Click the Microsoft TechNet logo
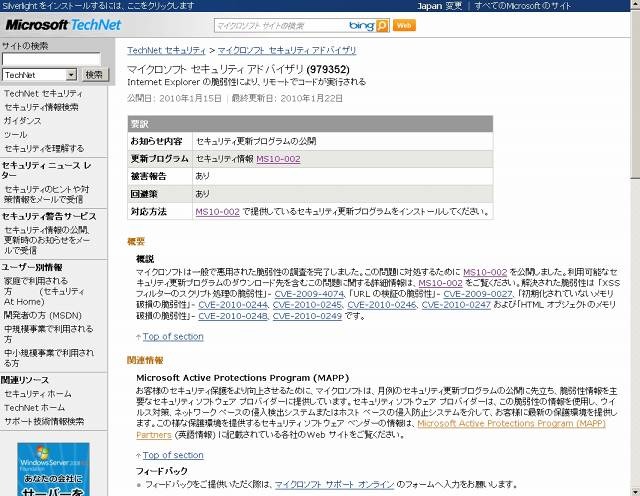Viewport: 640px width, 496px height. coord(64,25)
